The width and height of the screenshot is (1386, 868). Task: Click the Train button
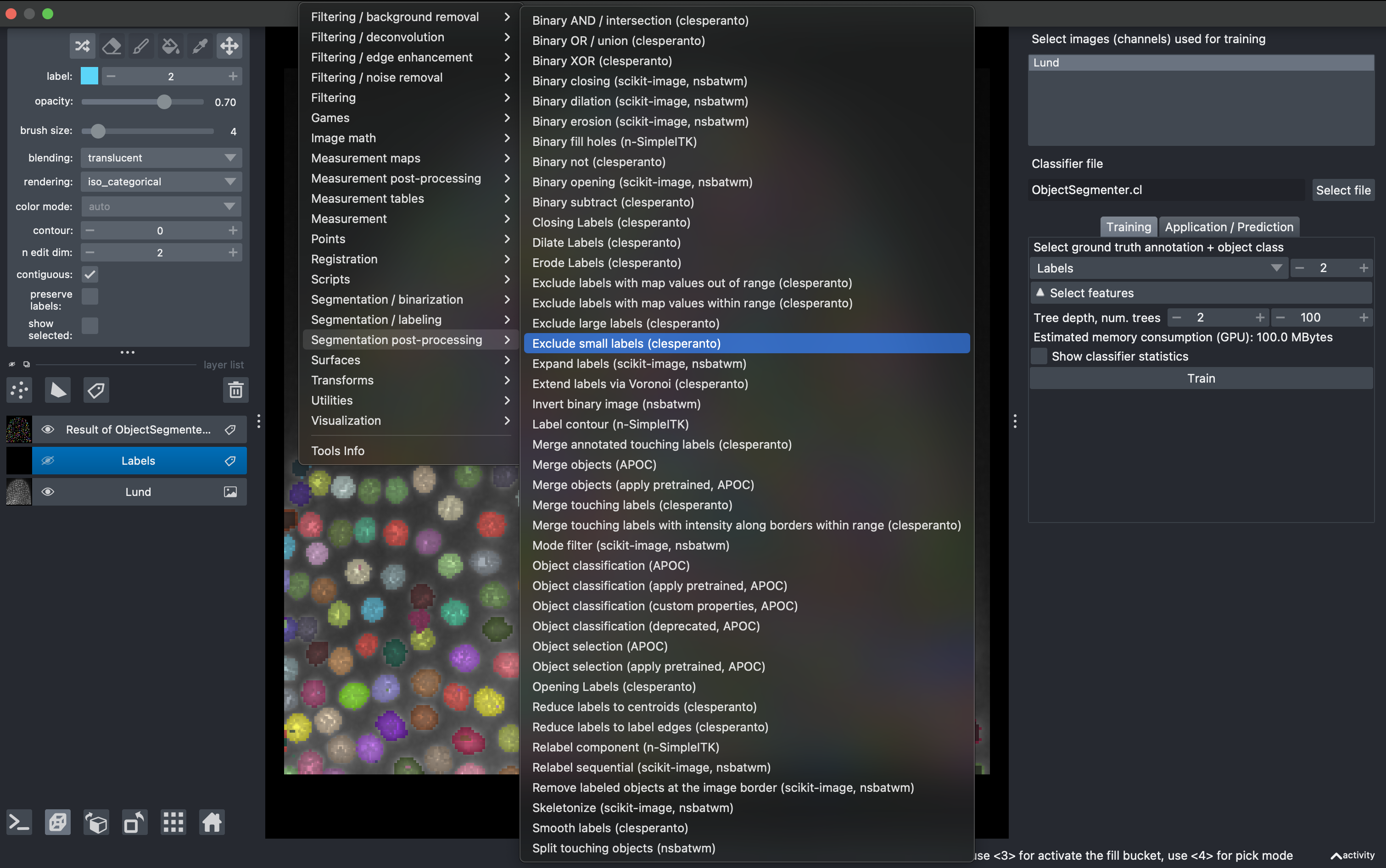1201,378
